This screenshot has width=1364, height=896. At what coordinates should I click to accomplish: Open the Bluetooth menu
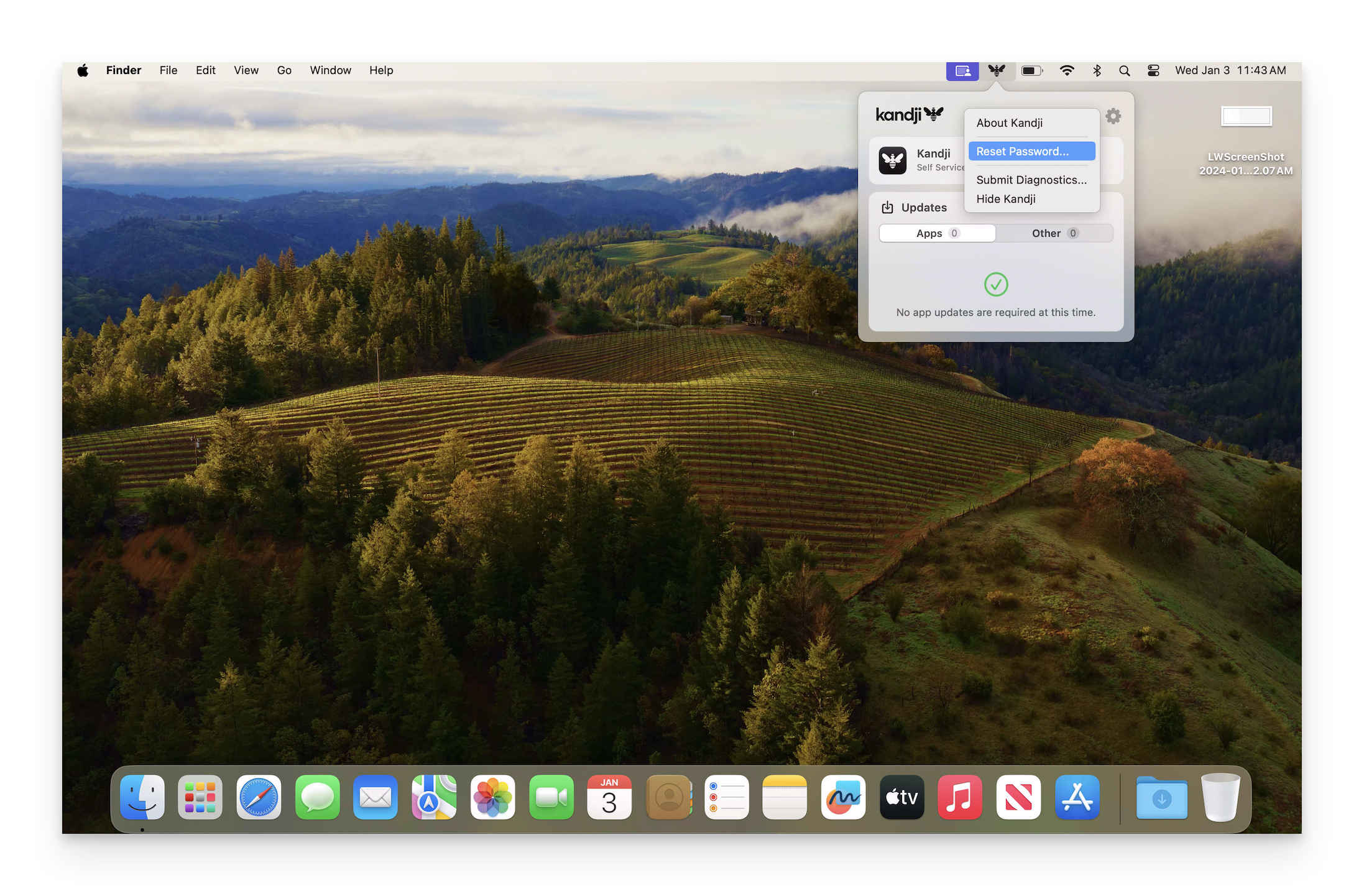[x=1097, y=71]
